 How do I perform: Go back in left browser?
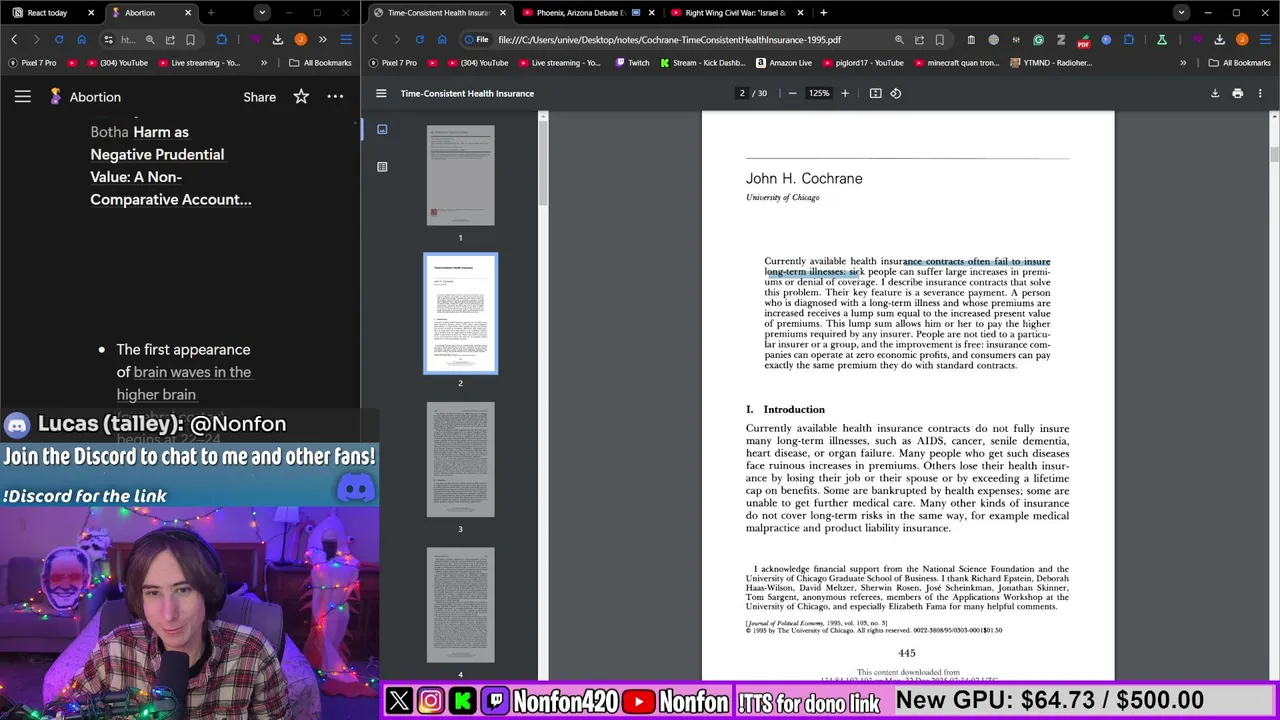14,40
